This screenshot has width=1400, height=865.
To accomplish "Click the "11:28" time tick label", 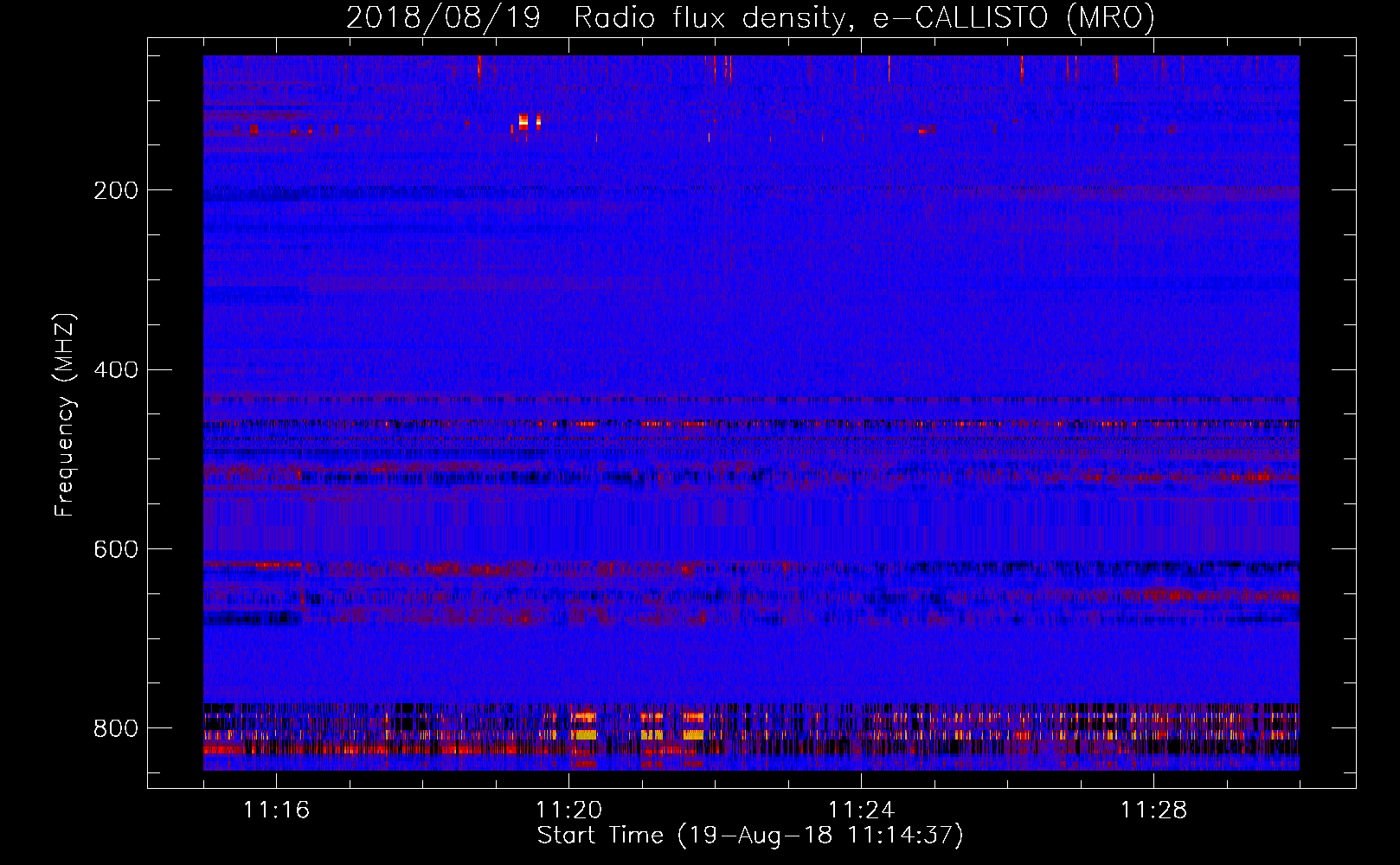I will tap(1153, 811).
